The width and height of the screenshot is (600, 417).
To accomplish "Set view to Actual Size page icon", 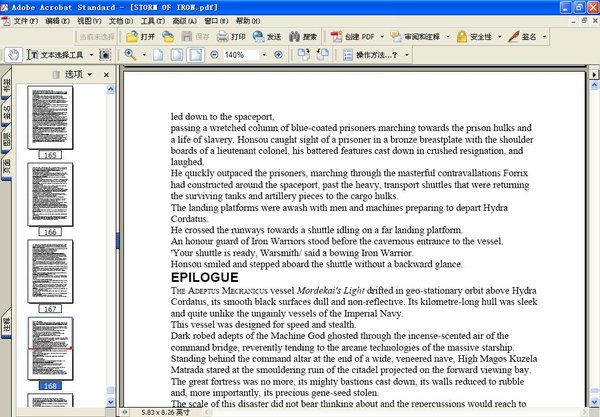I will click(158, 55).
